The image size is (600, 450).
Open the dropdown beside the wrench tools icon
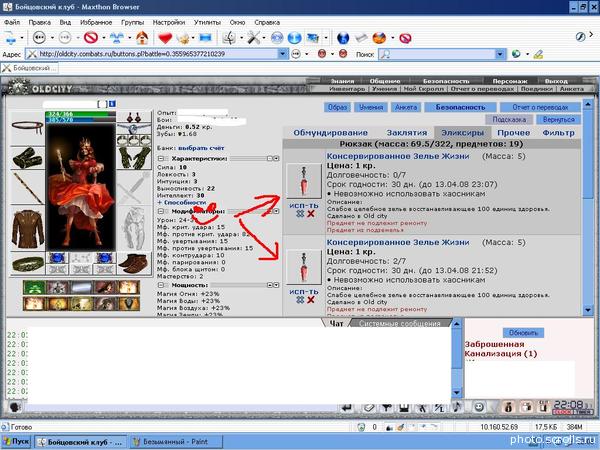264,38
